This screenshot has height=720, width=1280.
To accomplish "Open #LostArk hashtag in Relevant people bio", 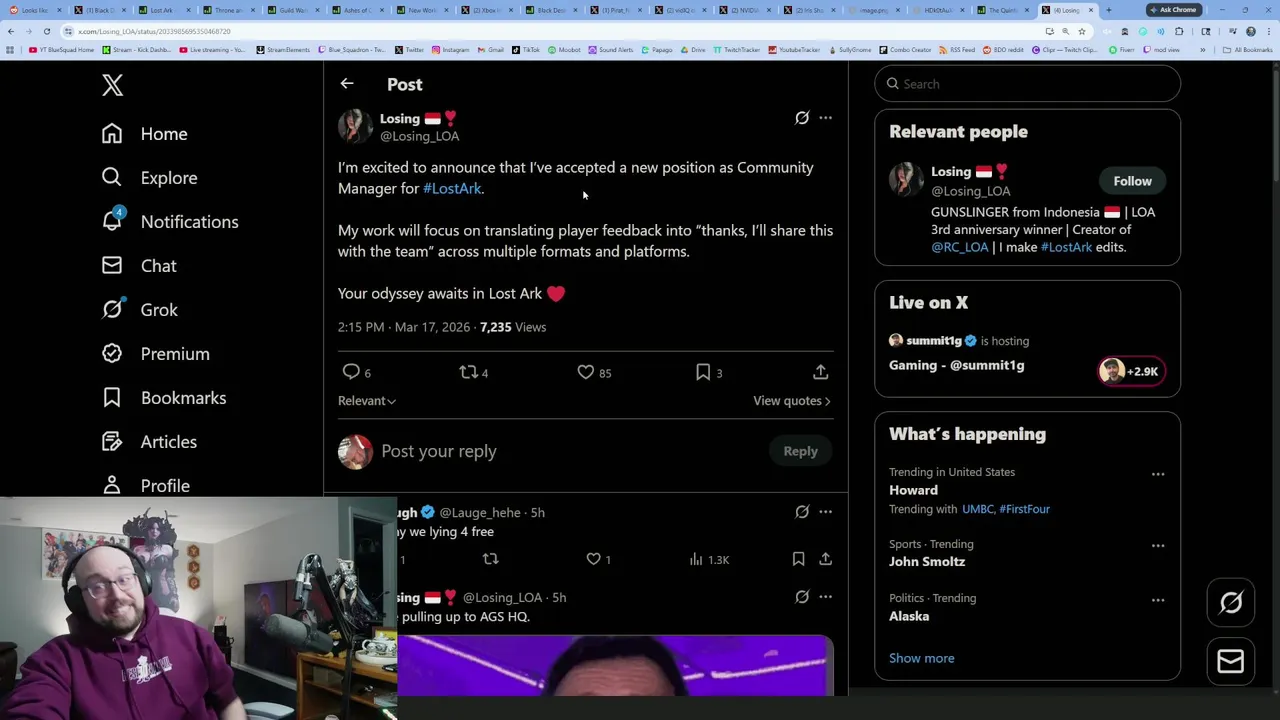I will 1066,247.
